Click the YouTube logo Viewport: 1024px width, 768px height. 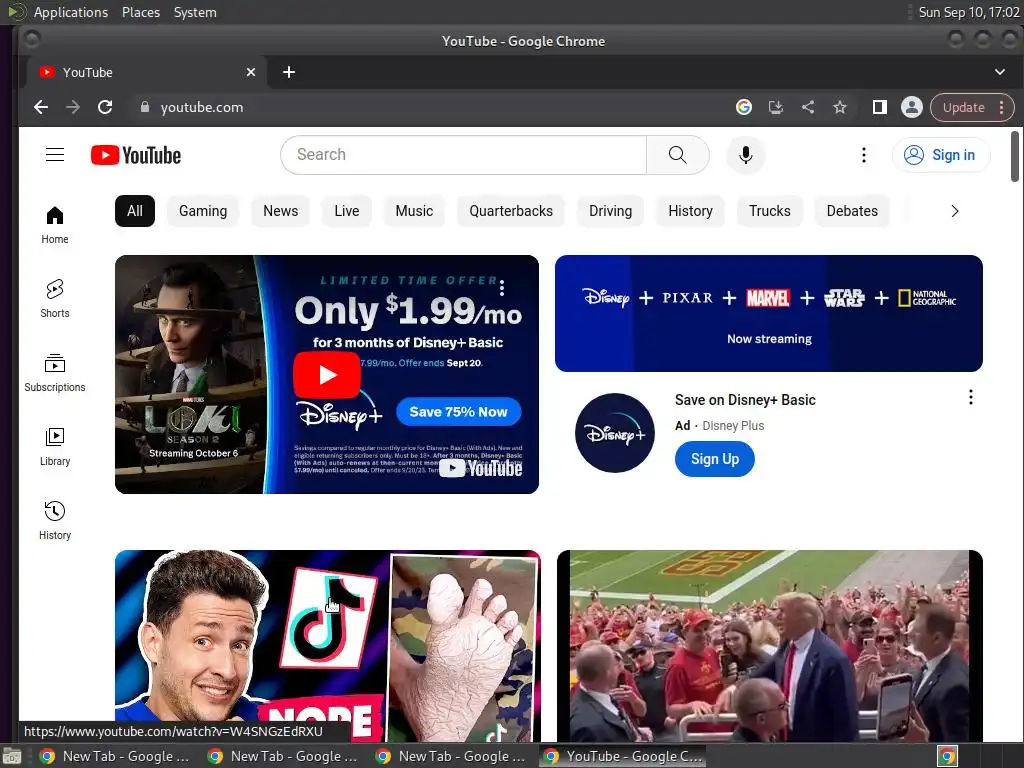point(136,155)
